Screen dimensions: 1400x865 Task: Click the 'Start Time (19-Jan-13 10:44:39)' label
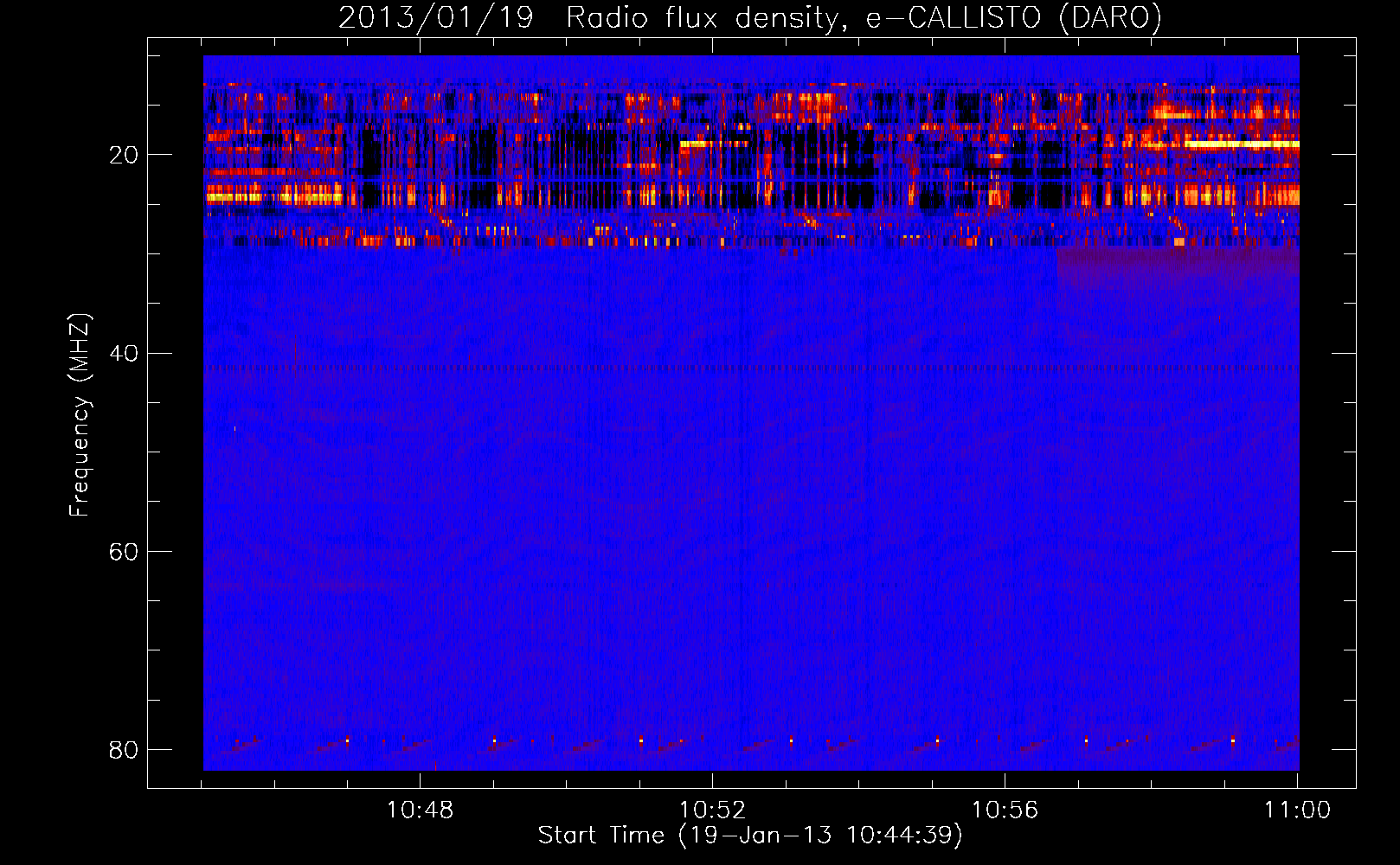tap(750, 836)
